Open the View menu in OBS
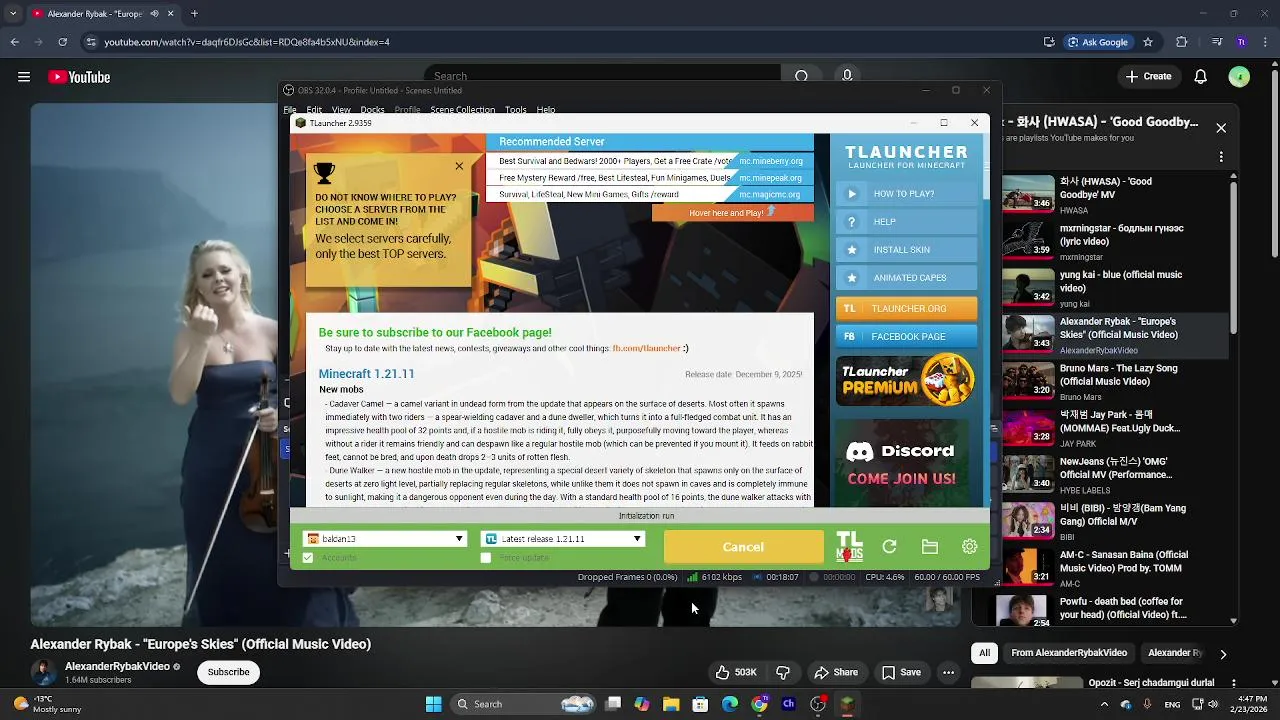This screenshot has width=1280, height=720. point(341,110)
